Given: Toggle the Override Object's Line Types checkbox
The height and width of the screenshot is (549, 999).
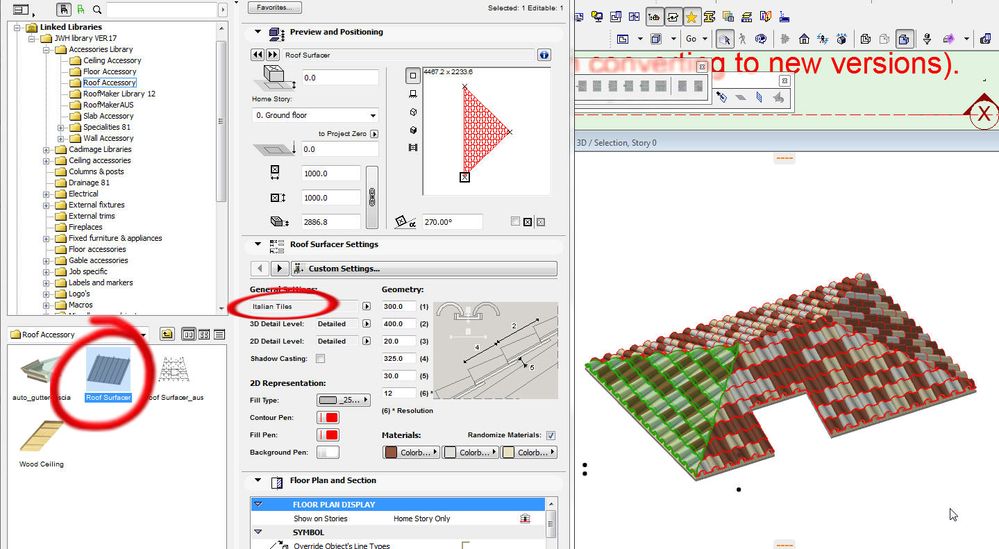Looking at the screenshot, I should coord(466,545).
